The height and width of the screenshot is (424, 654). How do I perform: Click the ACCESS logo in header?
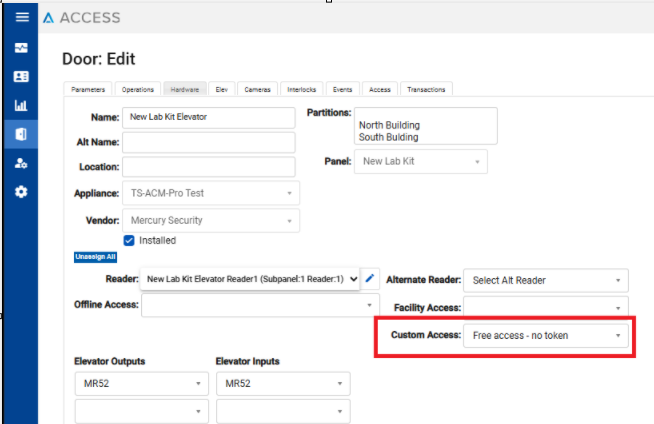(x=82, y=18)
